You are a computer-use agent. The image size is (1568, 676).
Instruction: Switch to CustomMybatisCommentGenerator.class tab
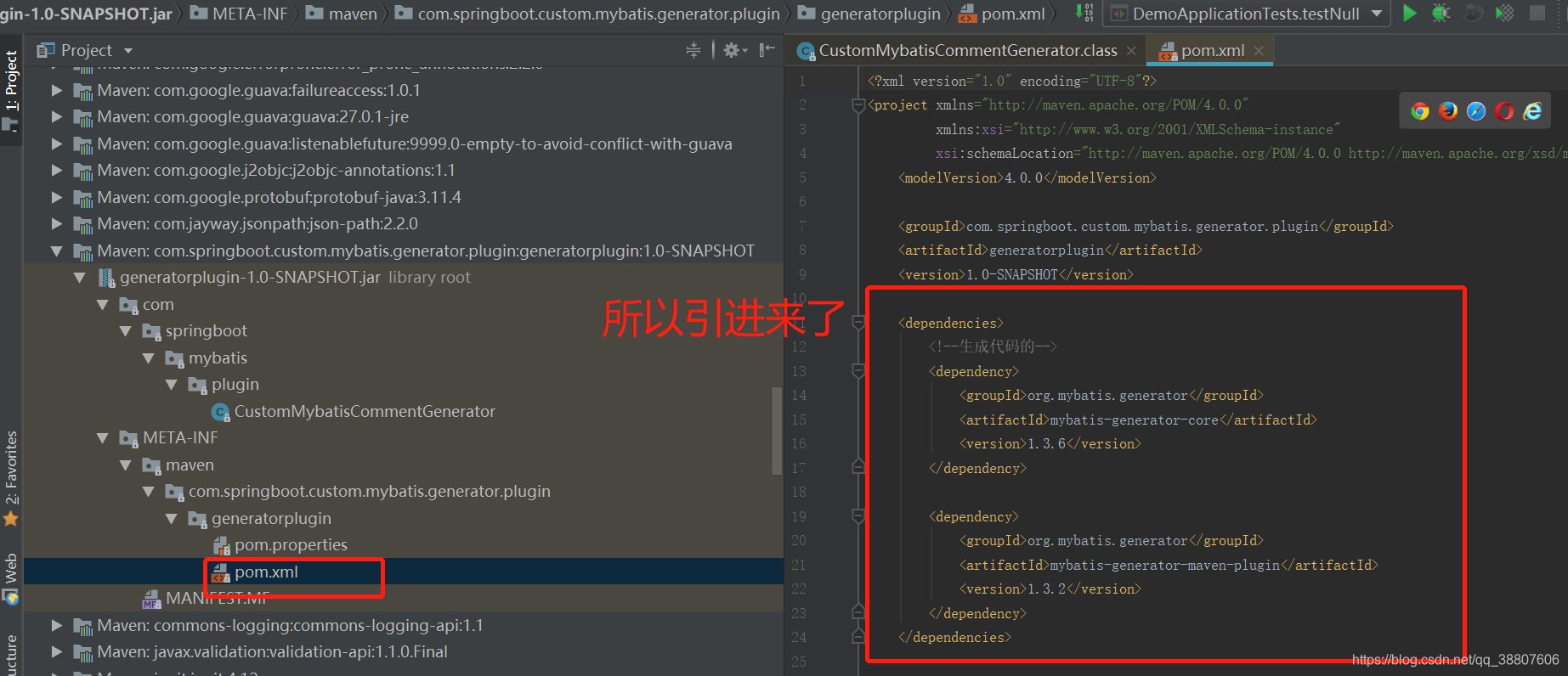tap(967, 51)
